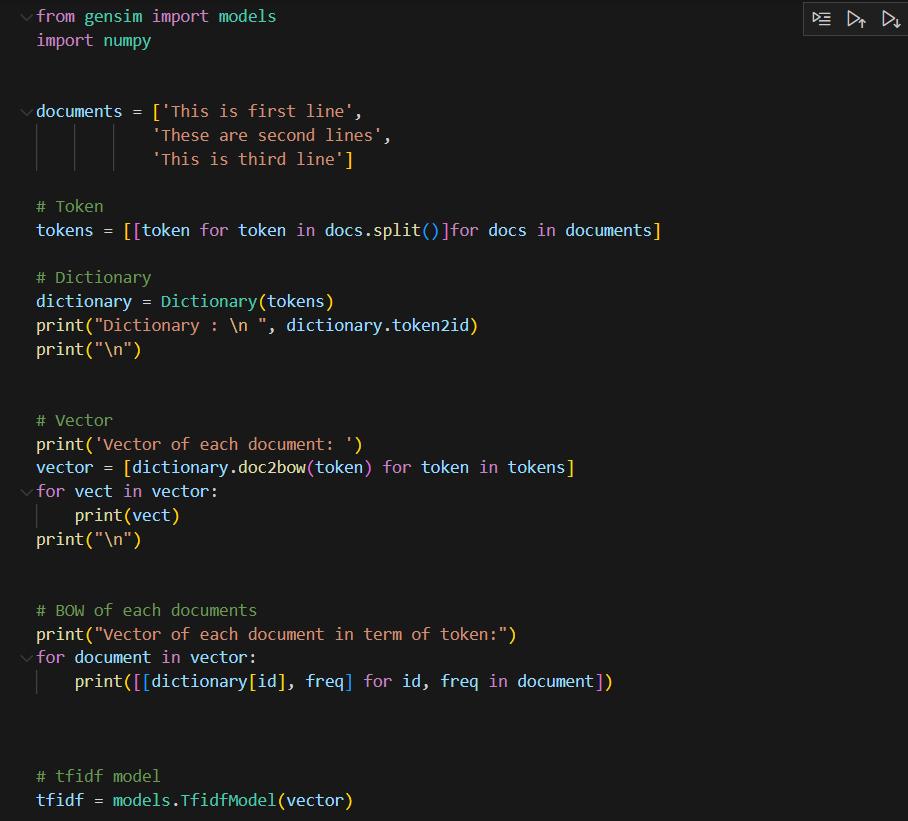The height and width of the screenshot is (821, 908).
Task: Click the string 'This is first line'
Action: (x=257, y=111)
